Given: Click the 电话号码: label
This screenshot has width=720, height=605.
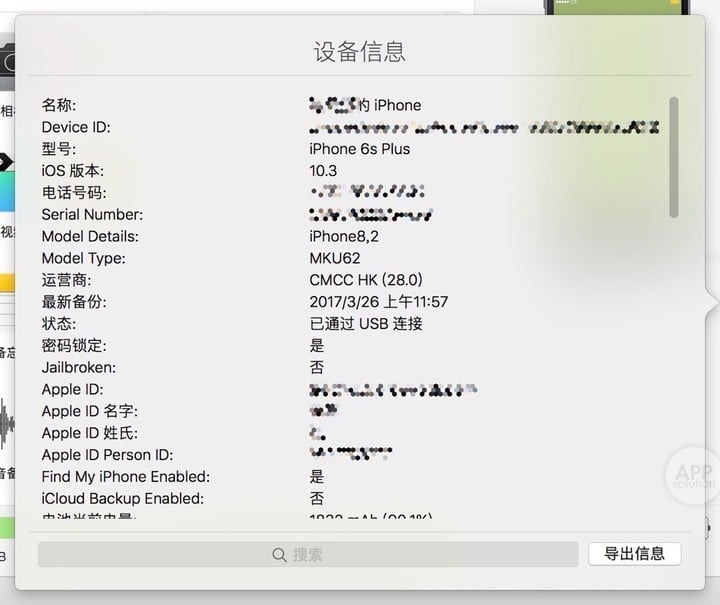Looking at the screenshot, I should click(x=73, y=192).
